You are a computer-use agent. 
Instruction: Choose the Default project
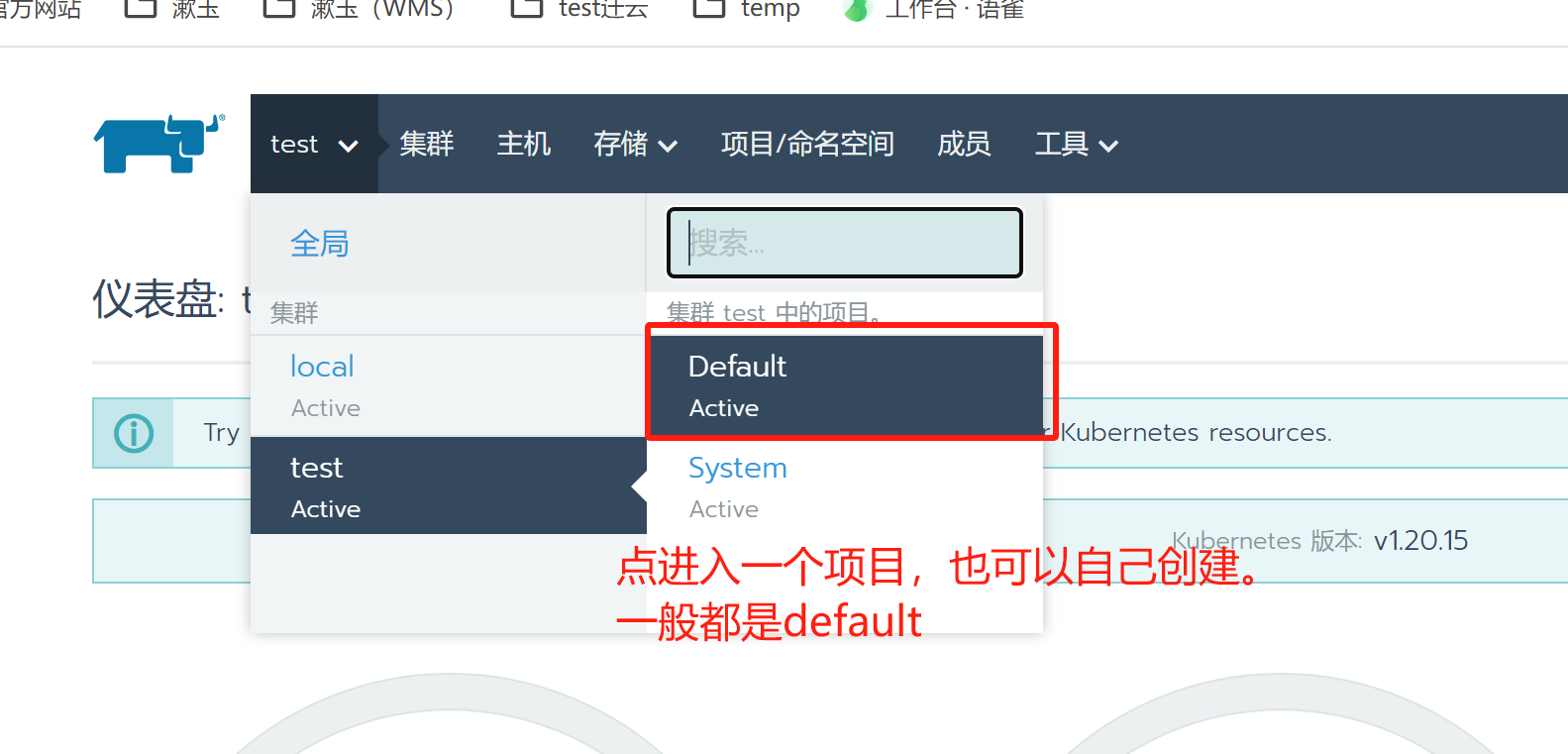pyautogui.click(x=845, y=385)
